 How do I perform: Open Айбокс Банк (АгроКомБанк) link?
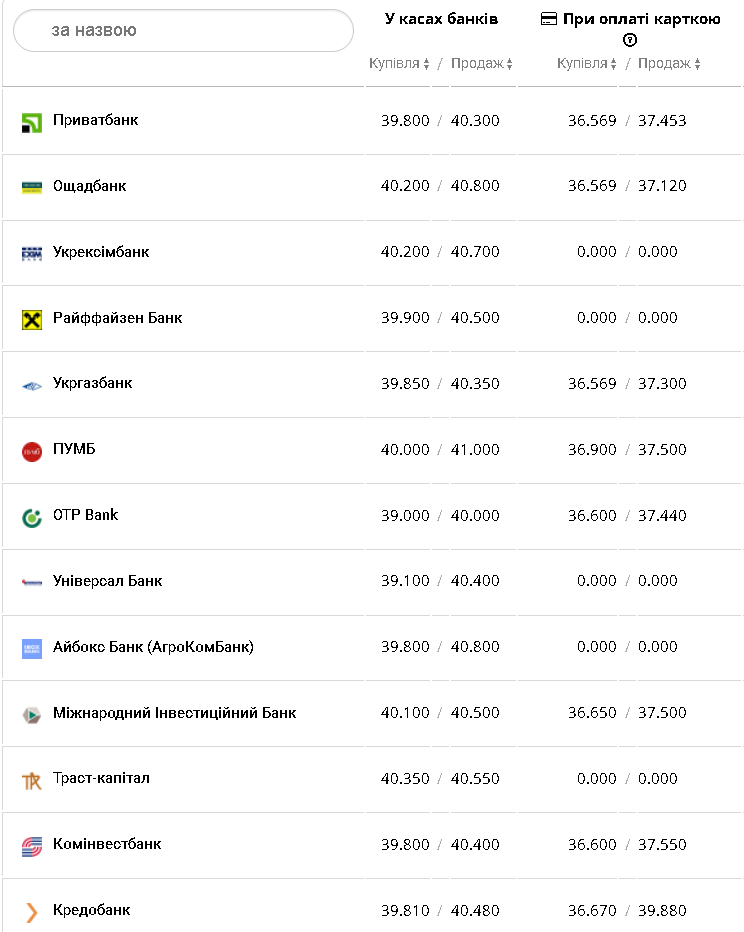[153, 647]
